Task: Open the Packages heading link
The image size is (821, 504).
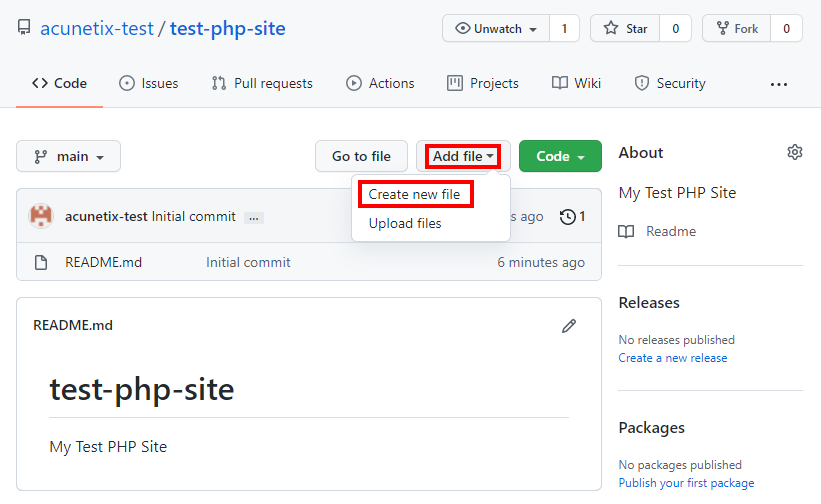Action: click(651, 428)
